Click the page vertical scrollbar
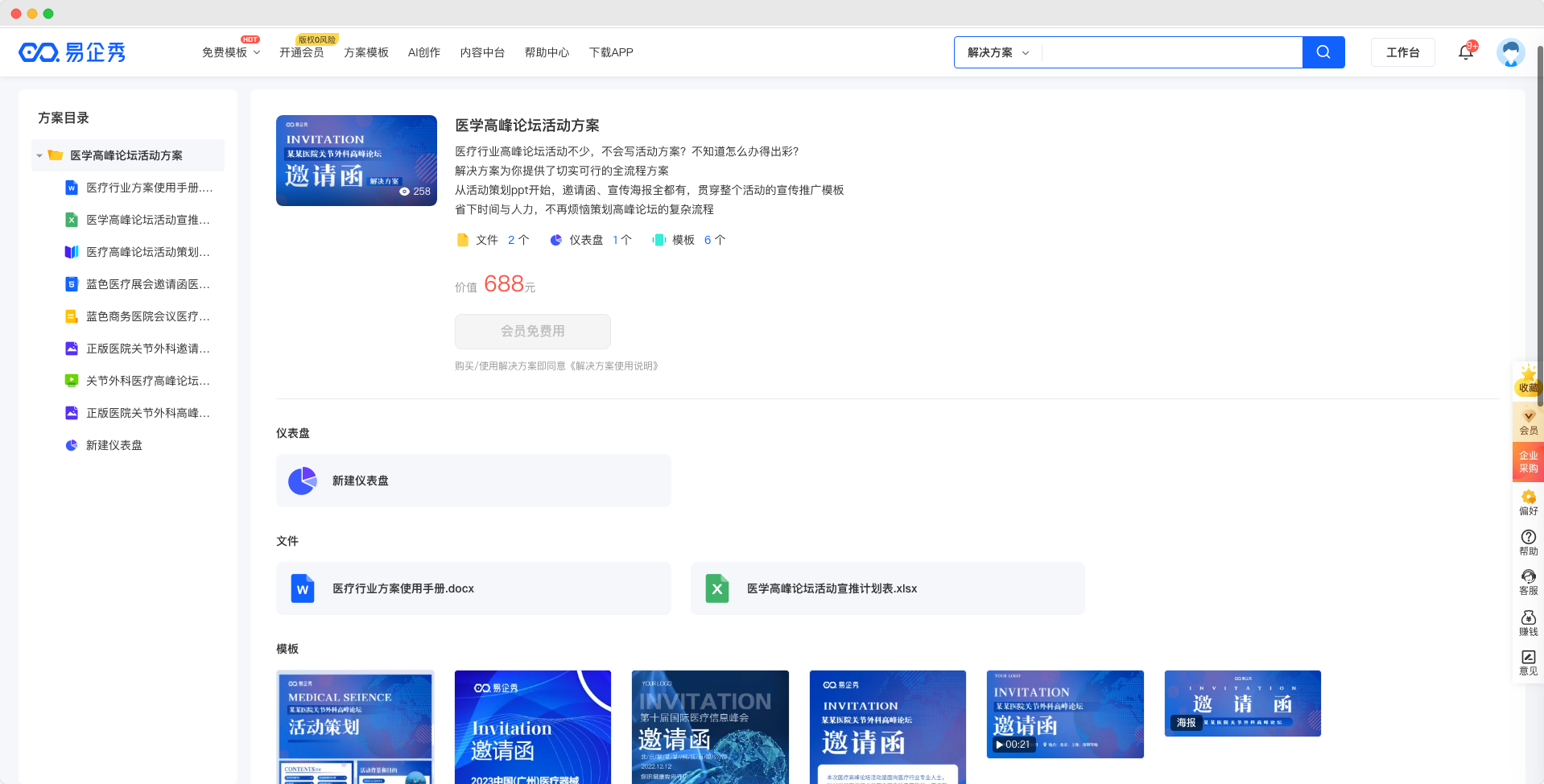 [x=1540, y=225]
